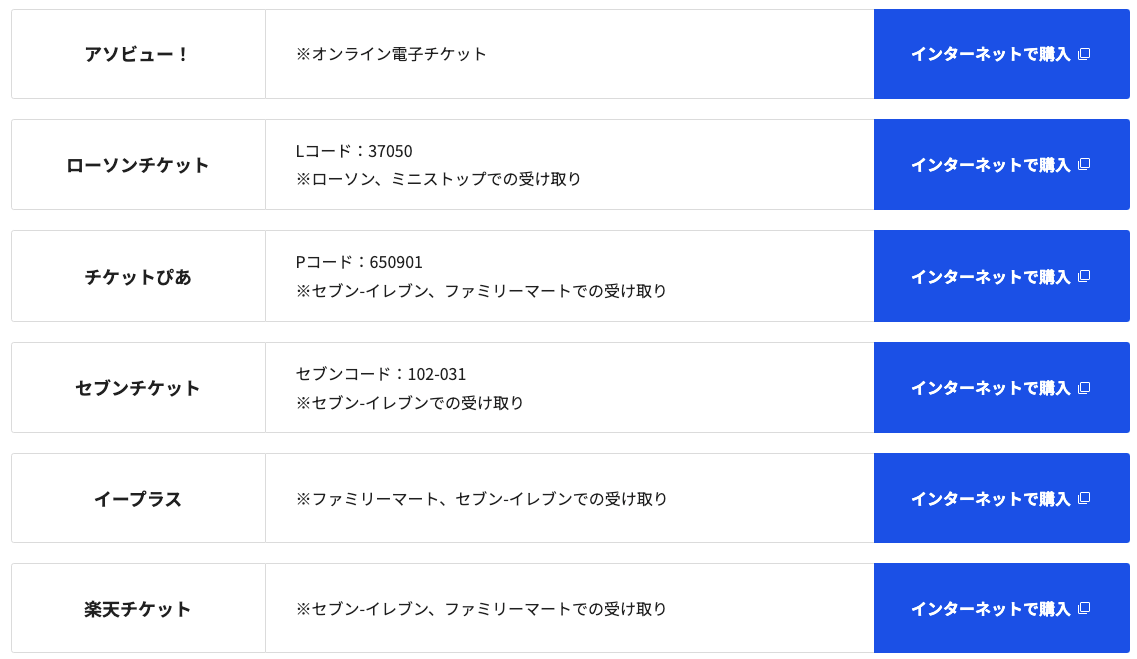Click the external-link icon in the アソビュー！ row
Screen dimensions: 1137x659
point(1084,54)
